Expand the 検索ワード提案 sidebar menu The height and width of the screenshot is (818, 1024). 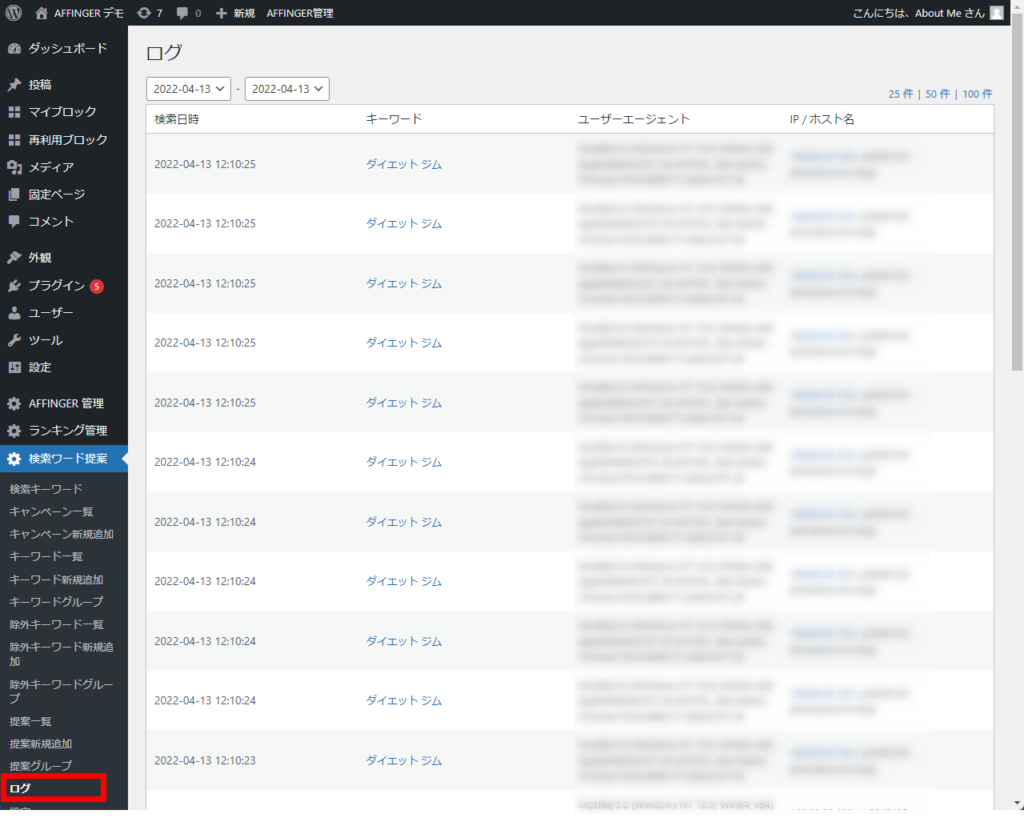click(x=67, y=459)
